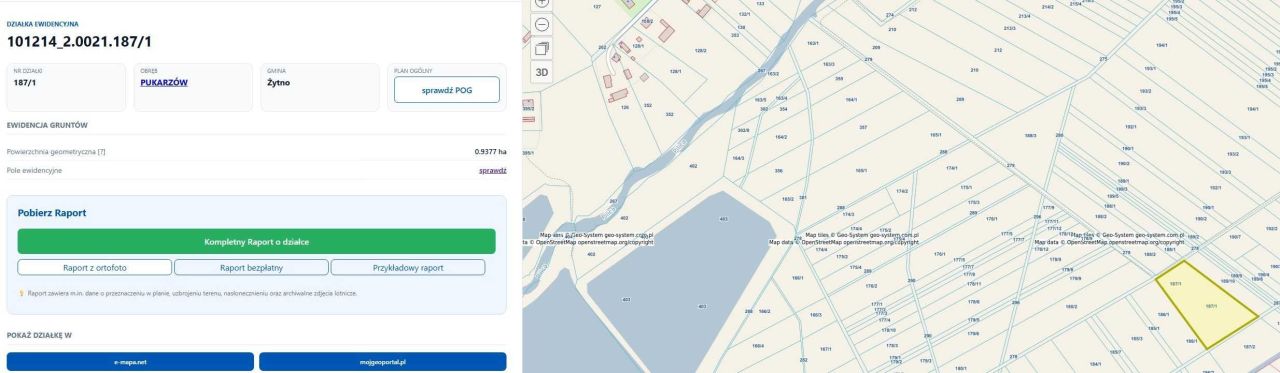
Task: Click the EWIDENCJA GRUNTÓW section header
Action: coord(48,125)
